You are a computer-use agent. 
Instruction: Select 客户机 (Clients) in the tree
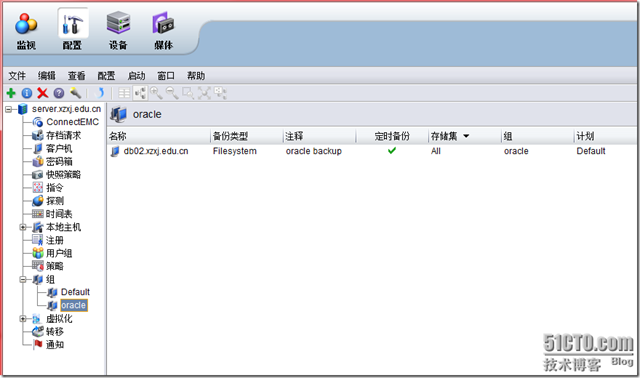click(59, 148)
